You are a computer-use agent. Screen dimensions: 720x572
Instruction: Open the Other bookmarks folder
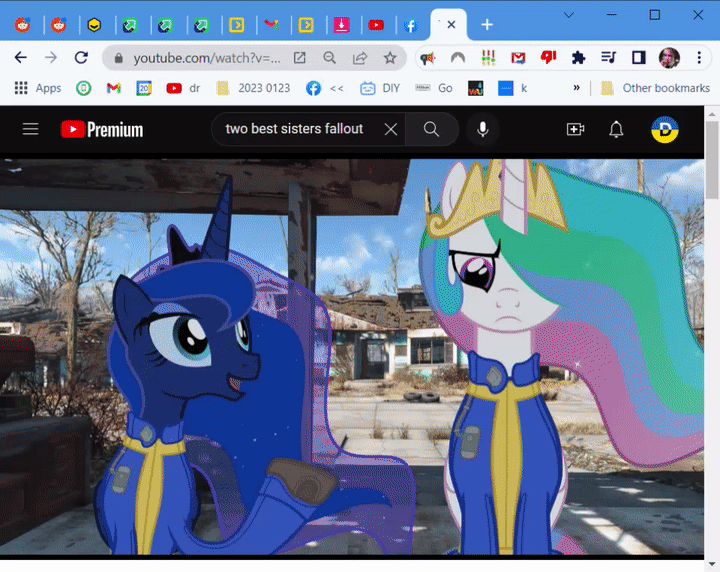(x=655, y=88)
